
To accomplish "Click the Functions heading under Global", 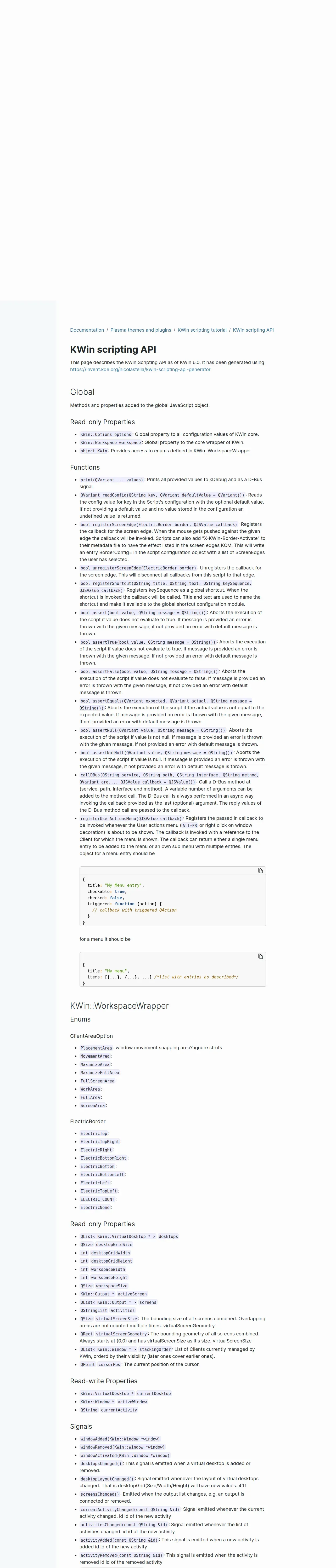I will coord(85,468).
